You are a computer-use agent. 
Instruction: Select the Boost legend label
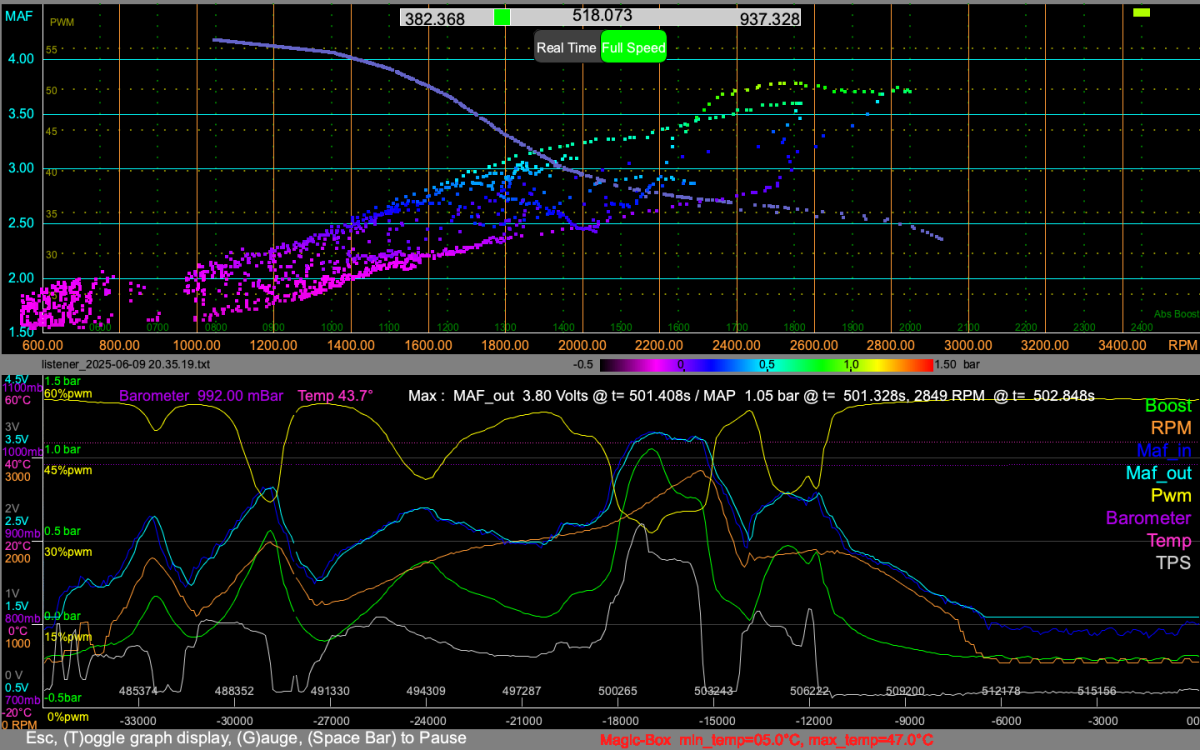[1168, 406]
